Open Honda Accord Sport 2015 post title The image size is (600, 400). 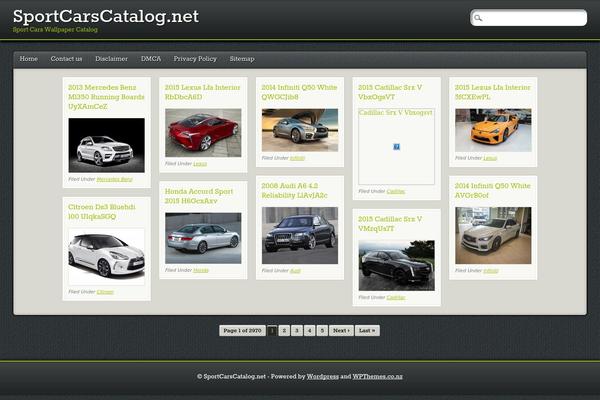(199, 196)
